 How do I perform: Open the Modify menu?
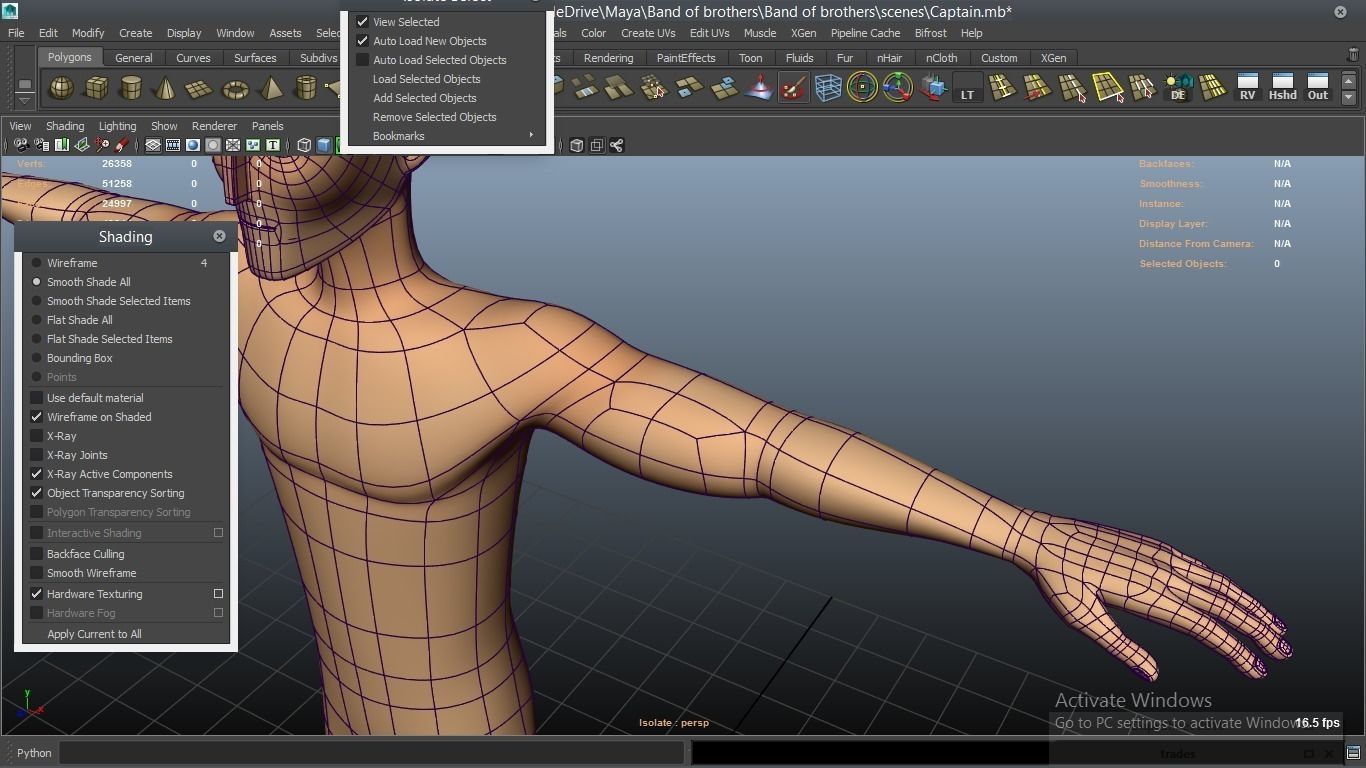click(x=88, y=33)
